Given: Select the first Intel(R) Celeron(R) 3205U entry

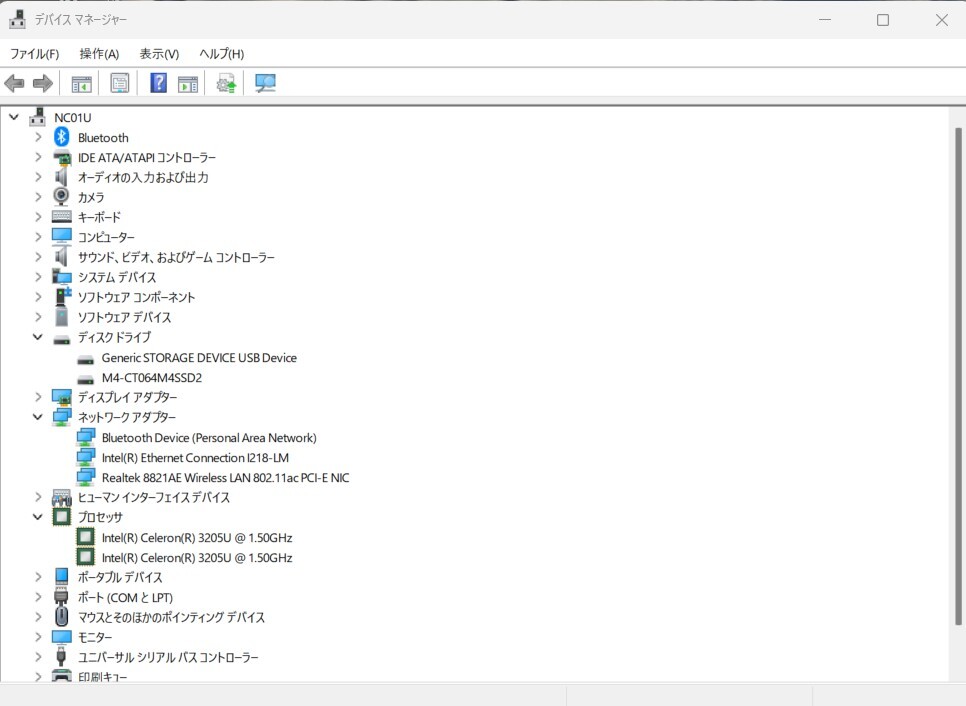Looking at the screenshot, I should pyautogui.click(x=197, y=538).
